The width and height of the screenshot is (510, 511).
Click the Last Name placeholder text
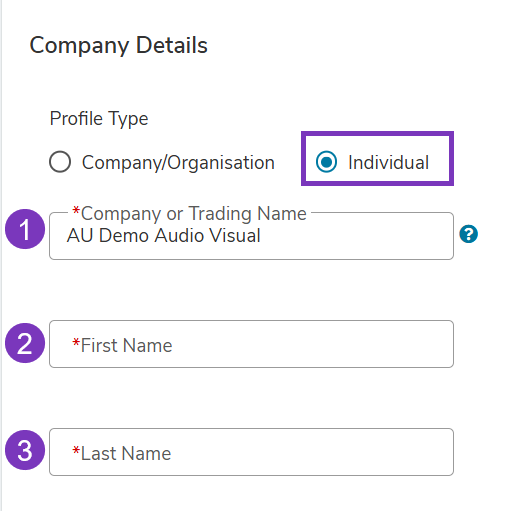point(126,453)
